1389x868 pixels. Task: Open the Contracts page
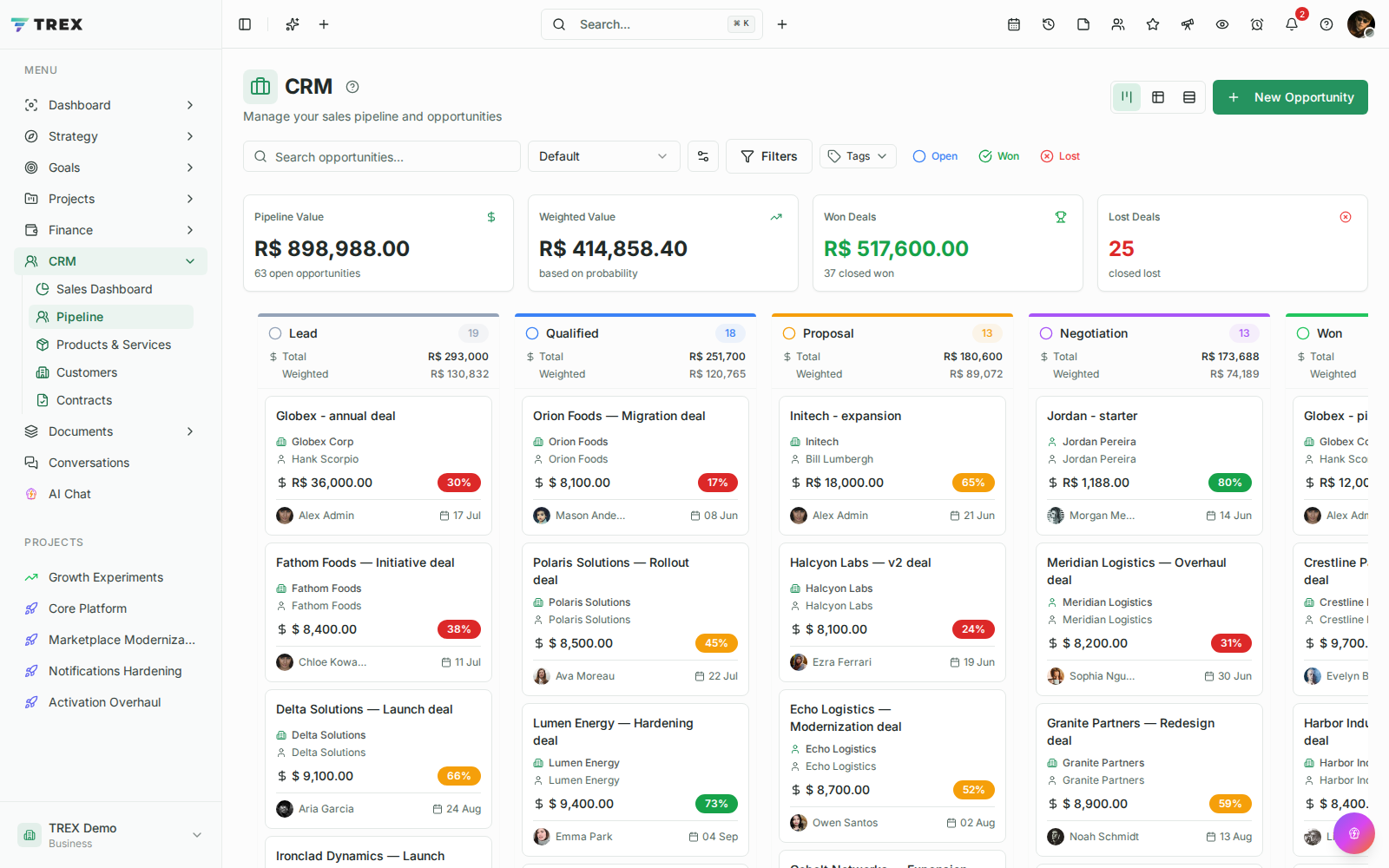coord(111,400)
